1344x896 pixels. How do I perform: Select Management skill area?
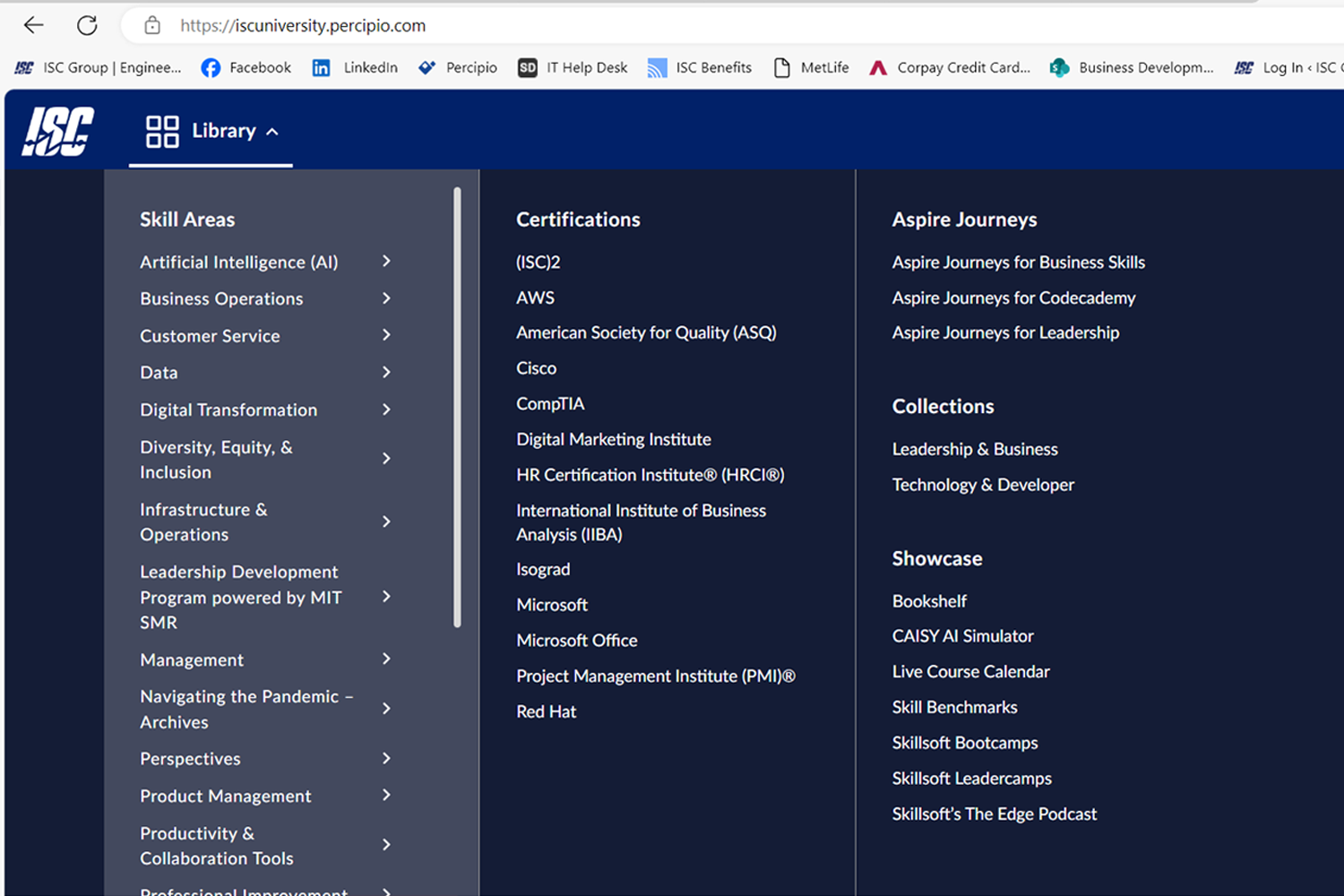pos(192,659)
